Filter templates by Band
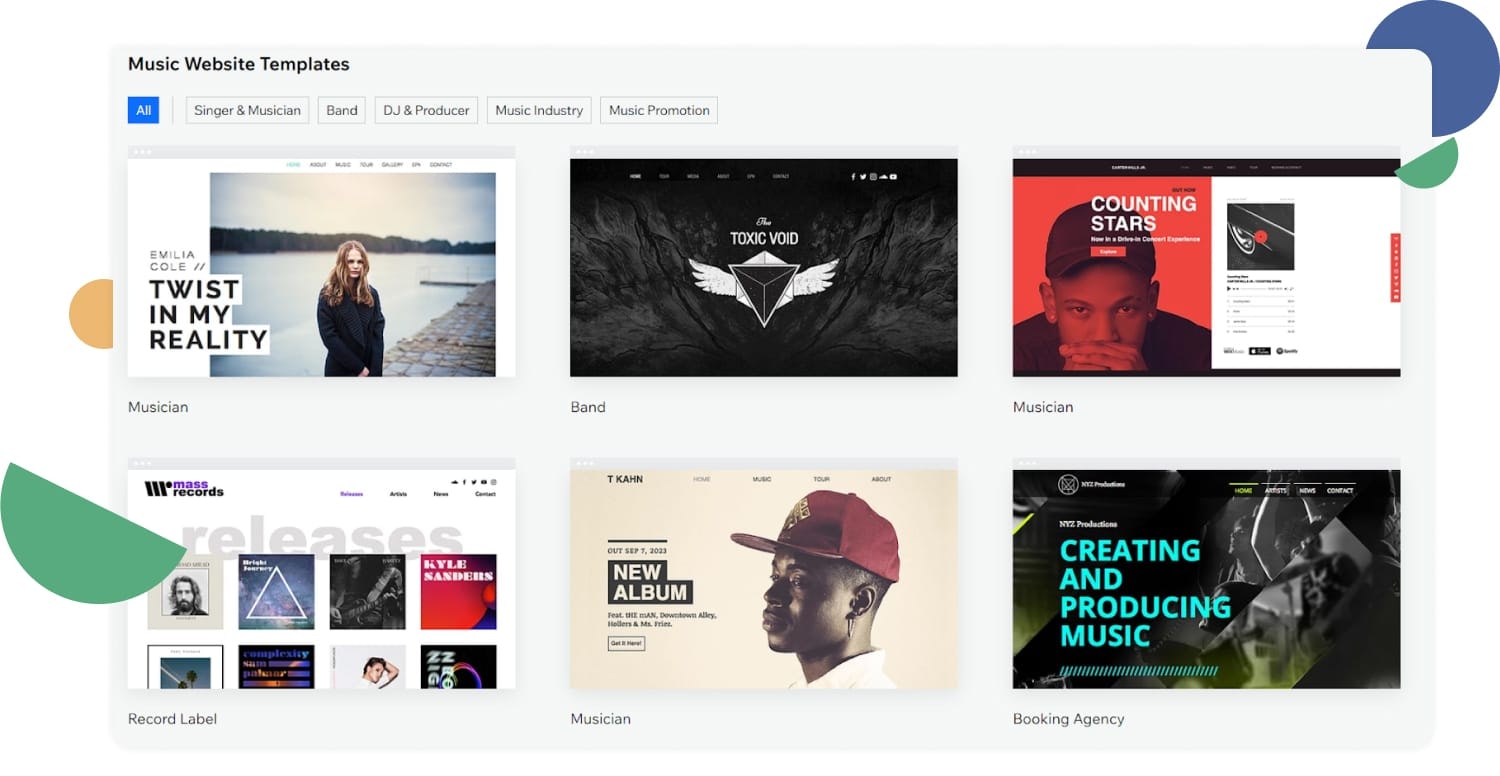This screenshot has height=776, width=1500. [342, 110]
